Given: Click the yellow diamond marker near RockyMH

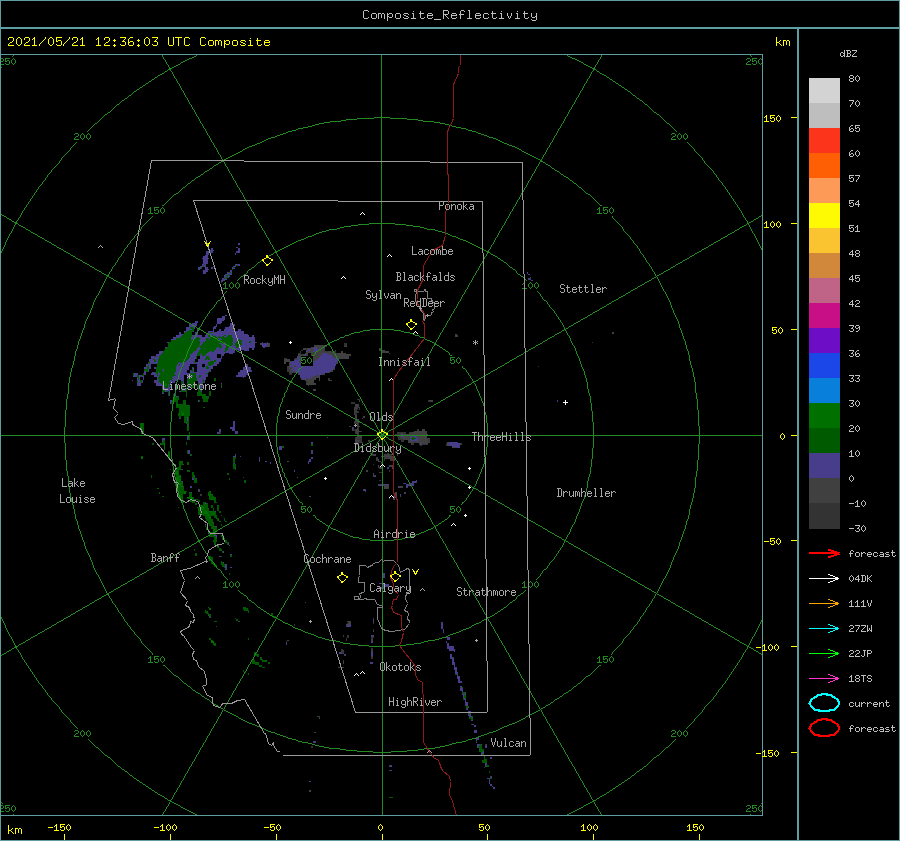Looking at the screenshot, I should click(267, 261).
